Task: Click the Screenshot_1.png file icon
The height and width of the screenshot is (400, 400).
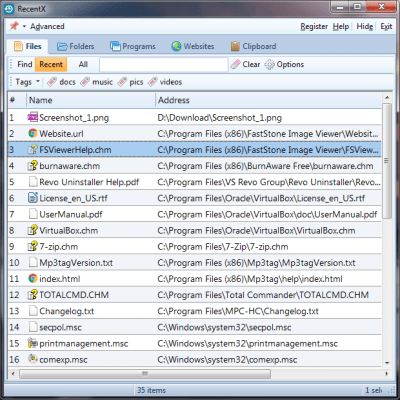Action: click(33, 117)
